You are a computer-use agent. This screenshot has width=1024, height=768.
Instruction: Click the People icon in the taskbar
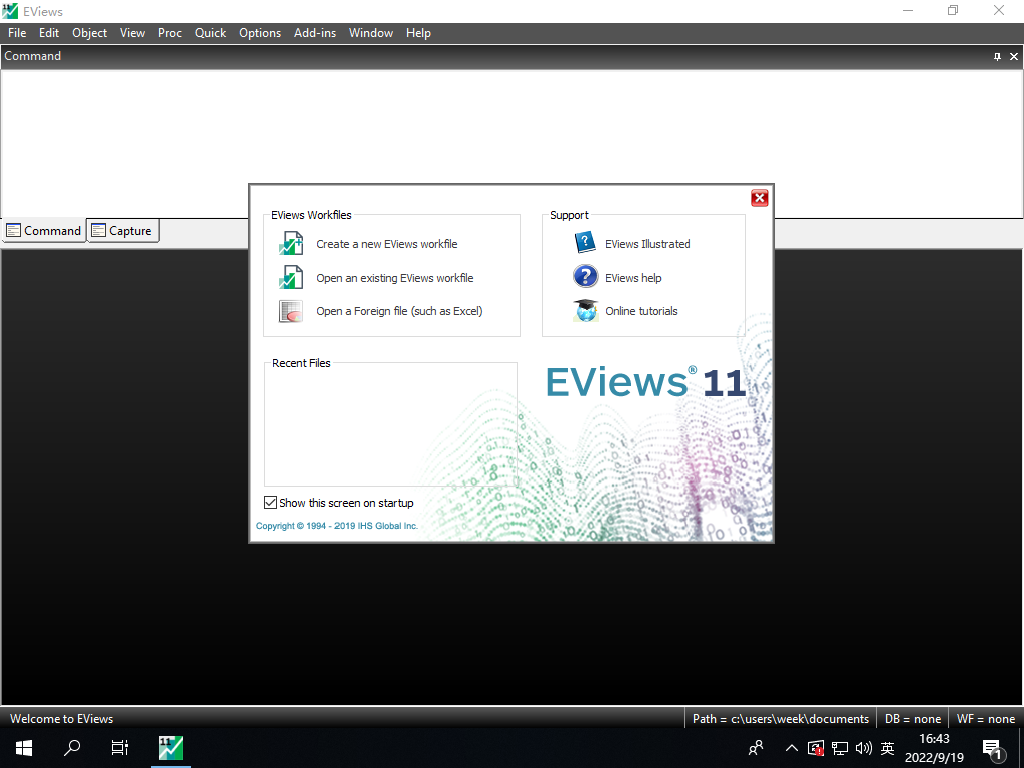756,748
